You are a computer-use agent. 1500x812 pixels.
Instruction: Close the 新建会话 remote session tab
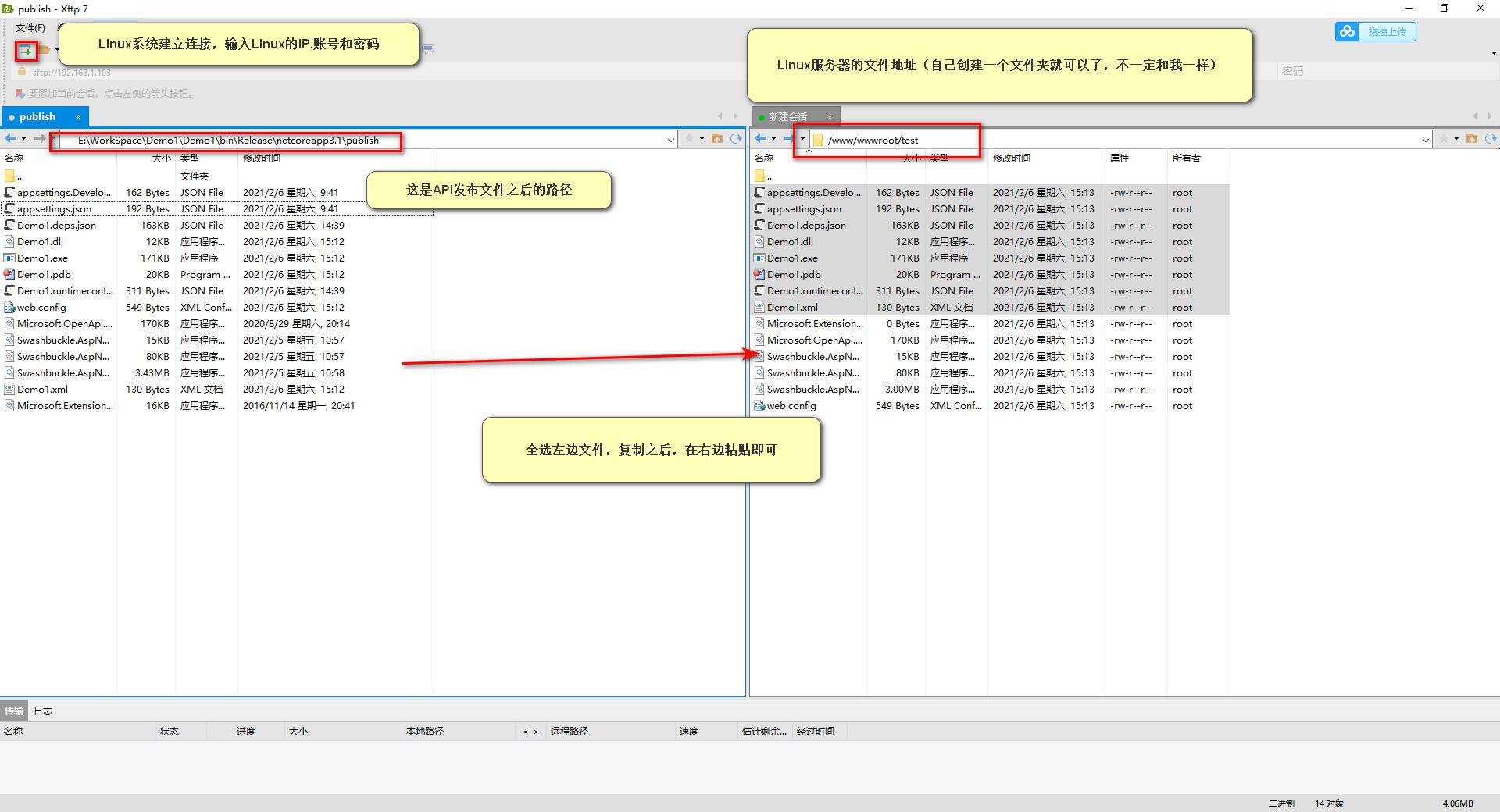pos(830,117)
